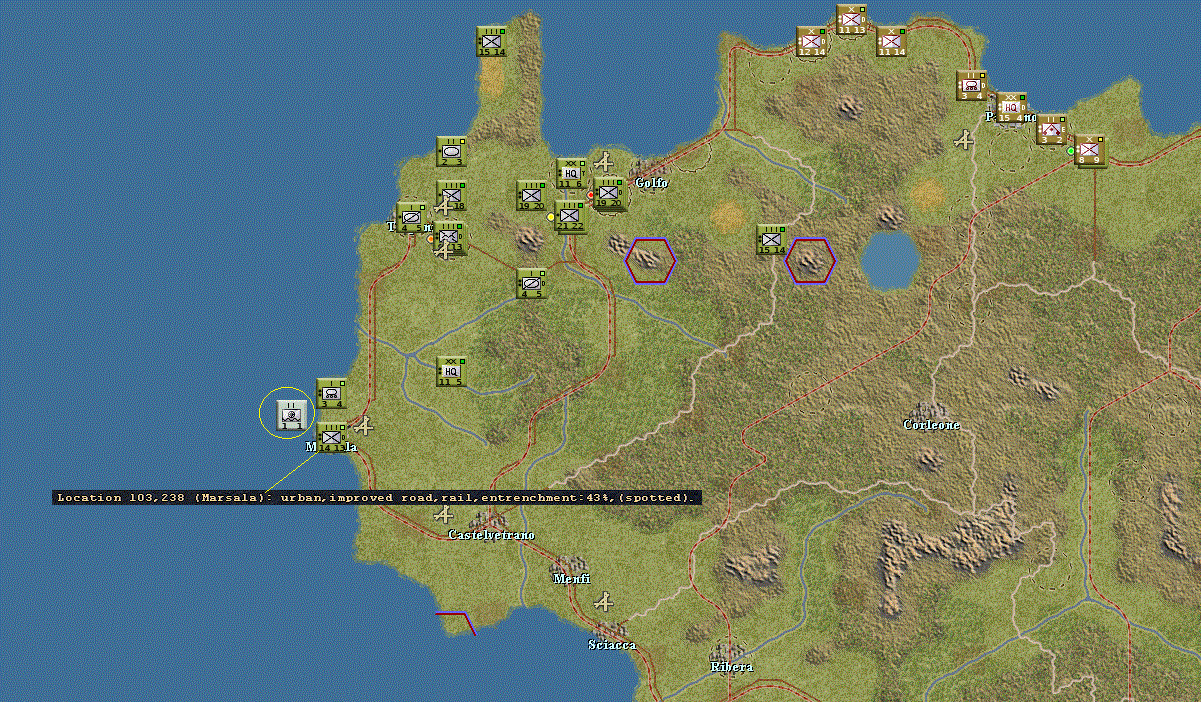Select the tan 11-13 infantry brigade
The height and width of the screenshot is (702, 1201).
(x=852, y=20)
